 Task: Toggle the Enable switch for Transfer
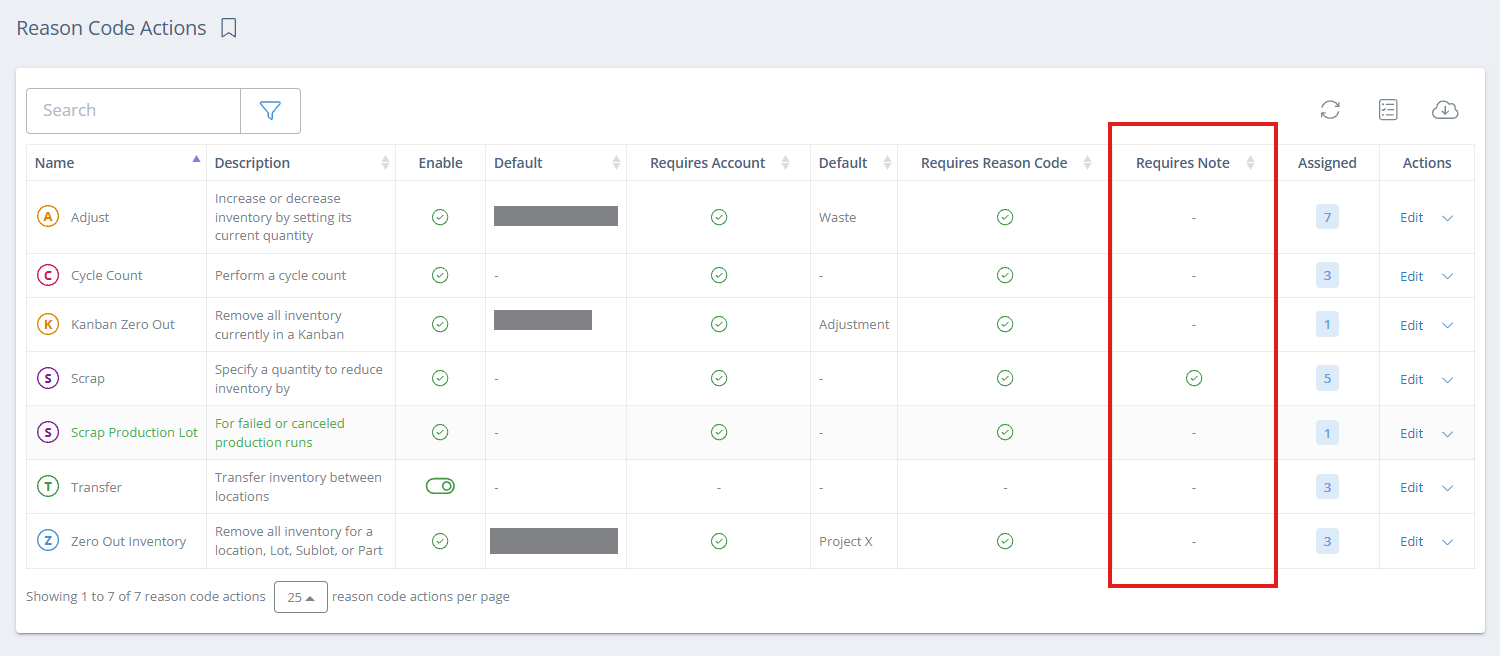(x=440, y=486)
